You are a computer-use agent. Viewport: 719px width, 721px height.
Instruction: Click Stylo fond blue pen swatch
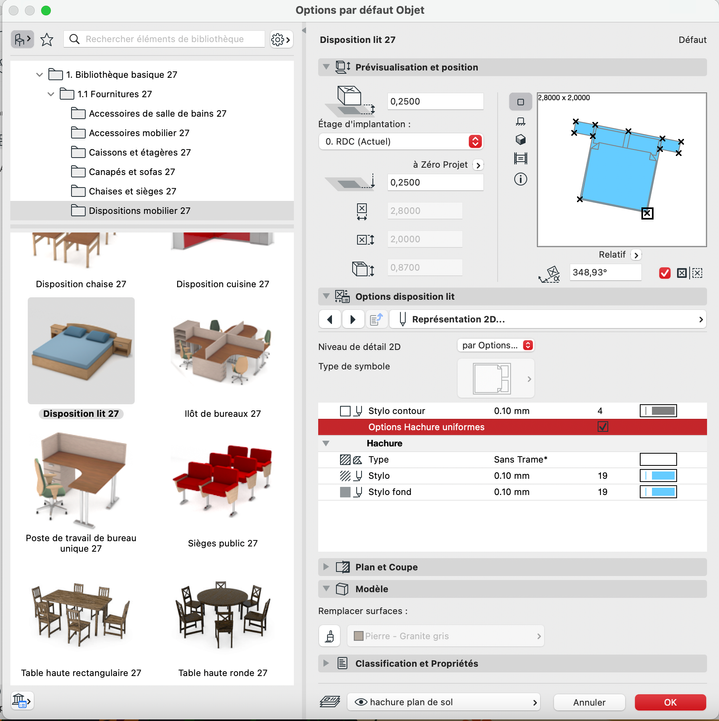658,492
